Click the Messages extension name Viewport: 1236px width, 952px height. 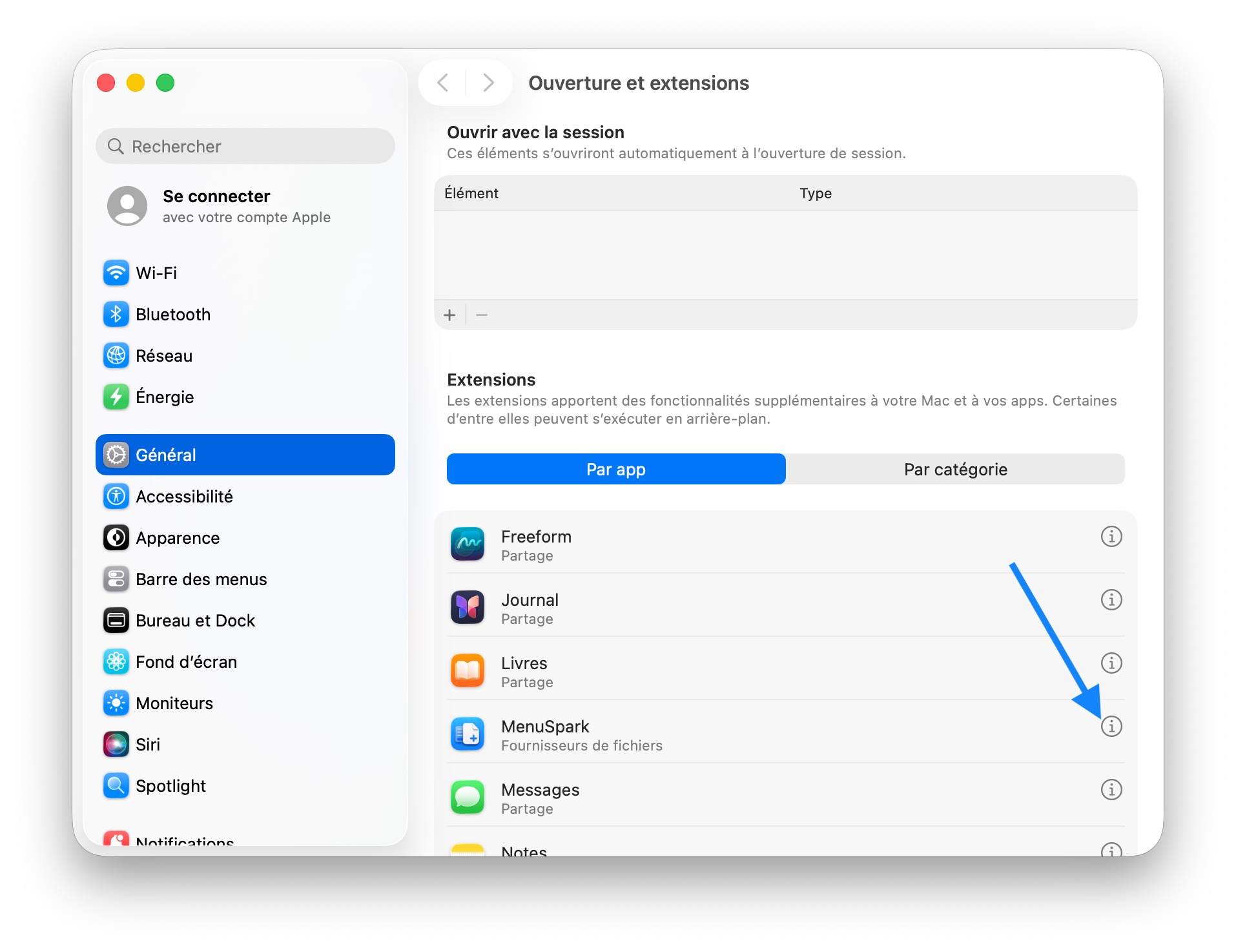pyautogui.click(x=540, y=790)
